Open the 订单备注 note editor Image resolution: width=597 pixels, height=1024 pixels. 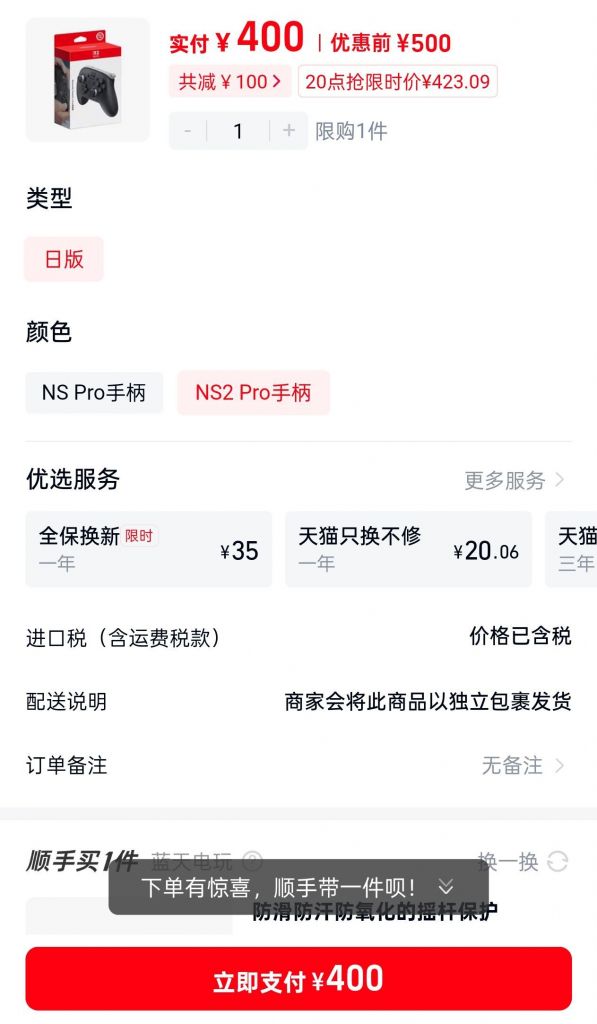tap(520, 765)
